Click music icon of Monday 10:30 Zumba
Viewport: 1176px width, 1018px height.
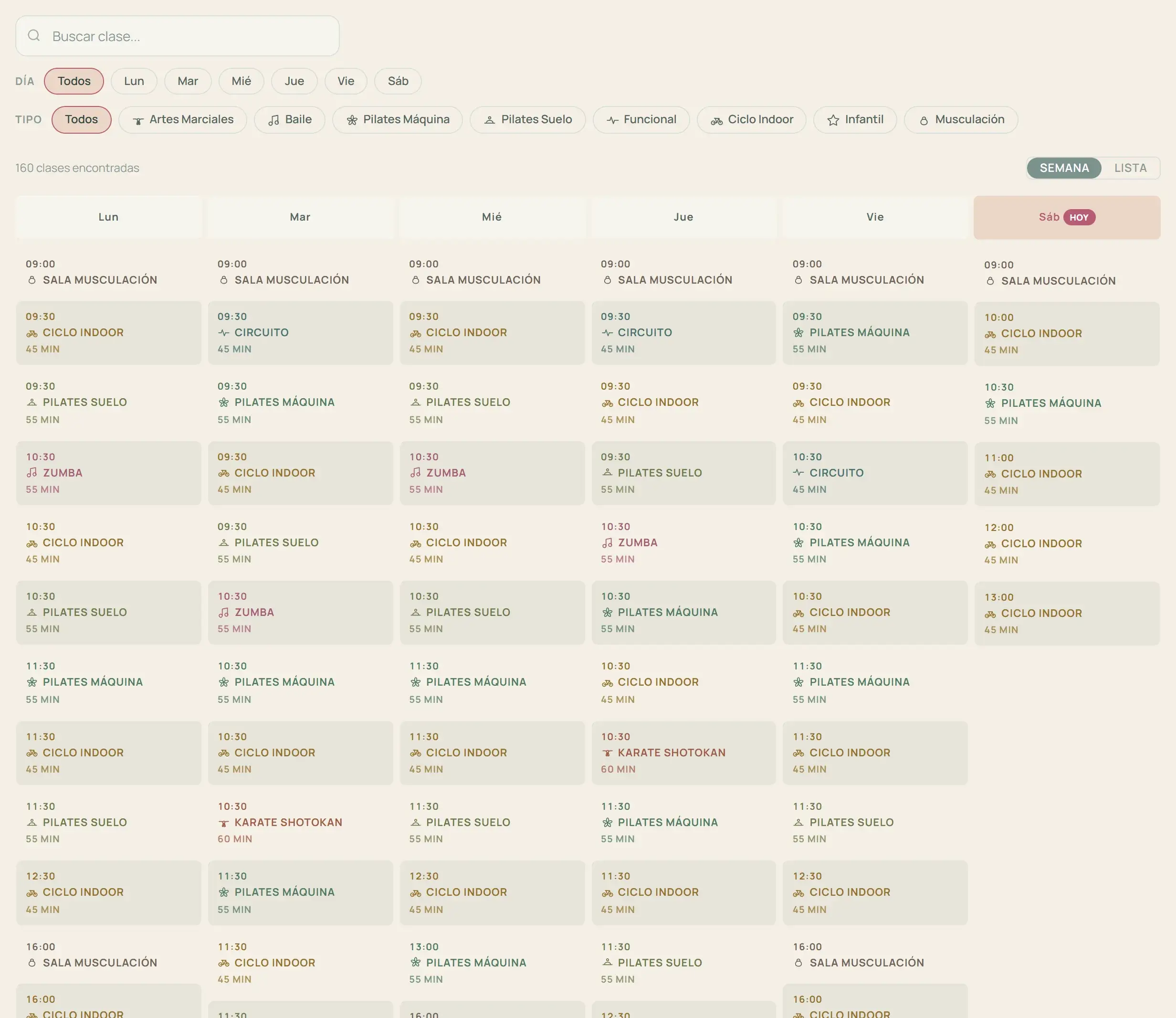(32, 473)
